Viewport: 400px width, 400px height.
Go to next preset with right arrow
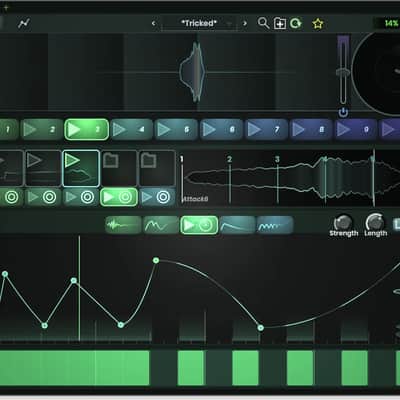coord(245,23)
